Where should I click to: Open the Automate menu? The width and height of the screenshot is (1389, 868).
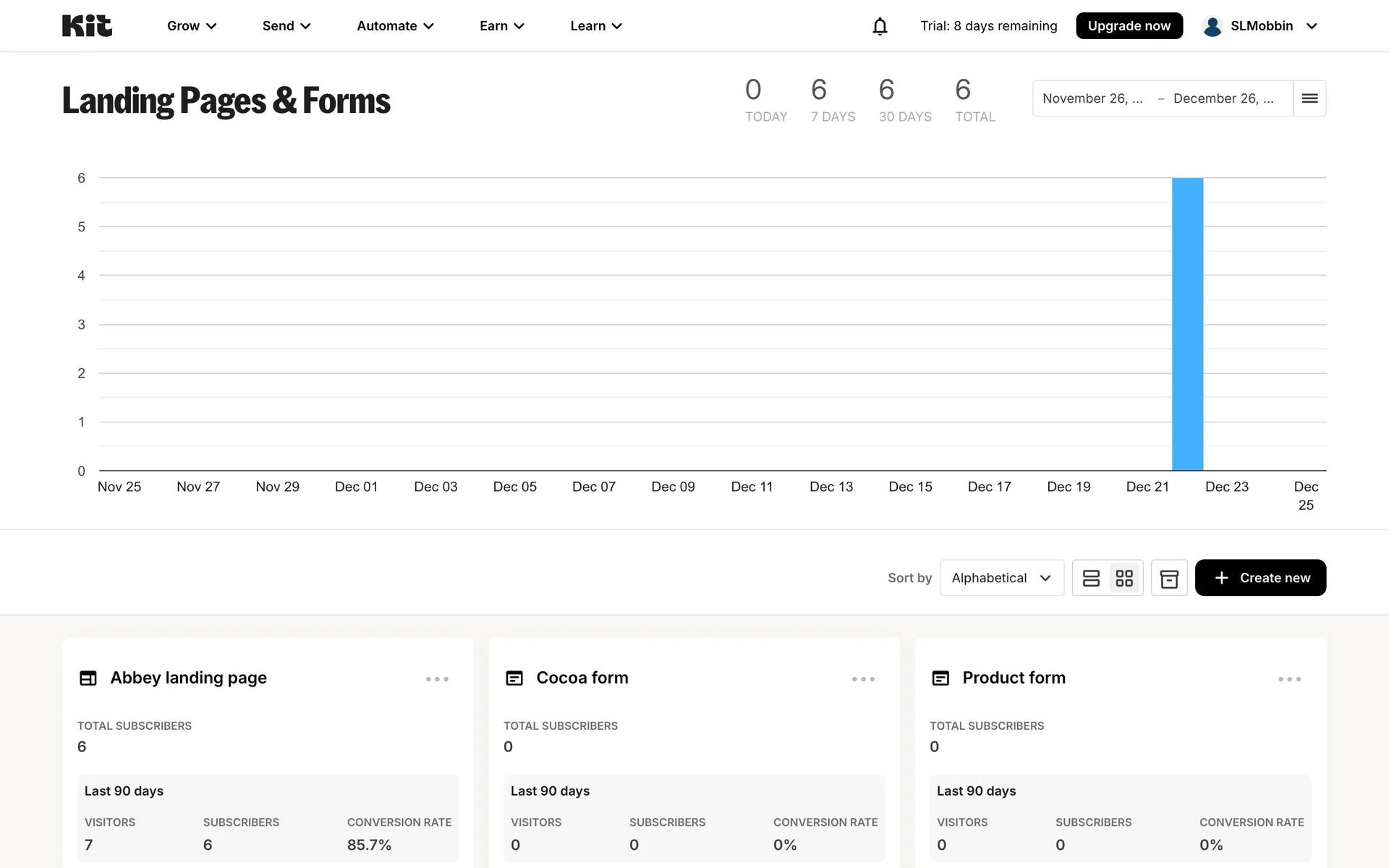[x=395, y=26]
